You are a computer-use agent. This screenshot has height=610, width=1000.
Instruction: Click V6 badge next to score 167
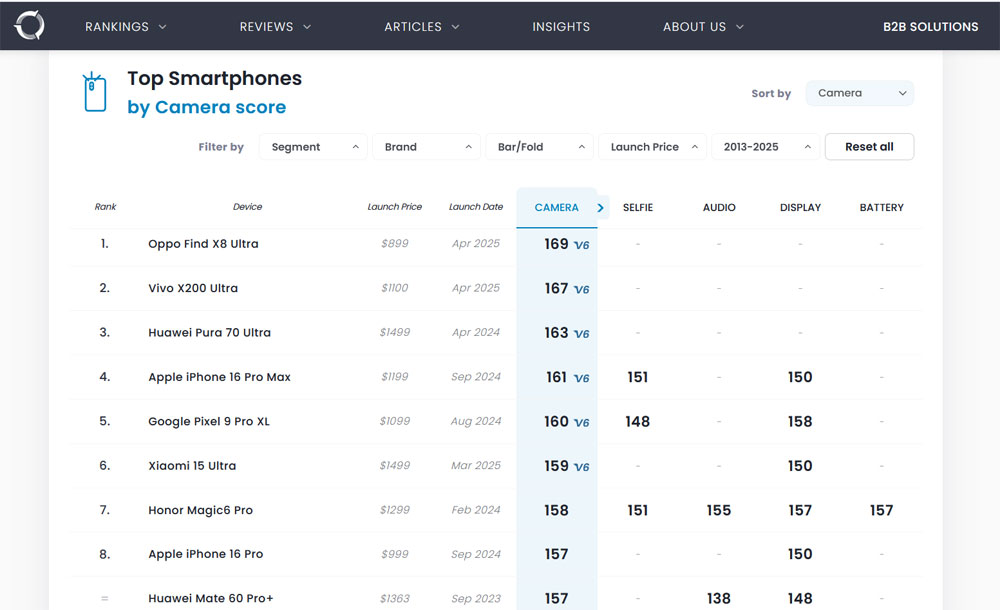coord(581,289)
